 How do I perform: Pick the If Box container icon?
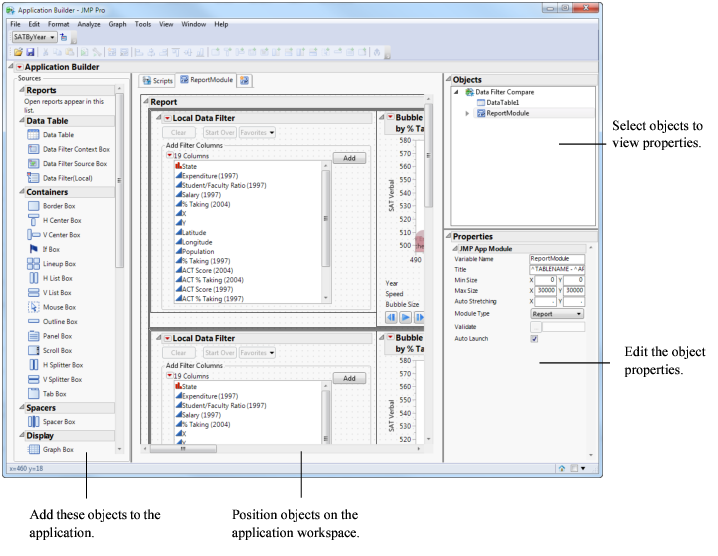point(33,249)
